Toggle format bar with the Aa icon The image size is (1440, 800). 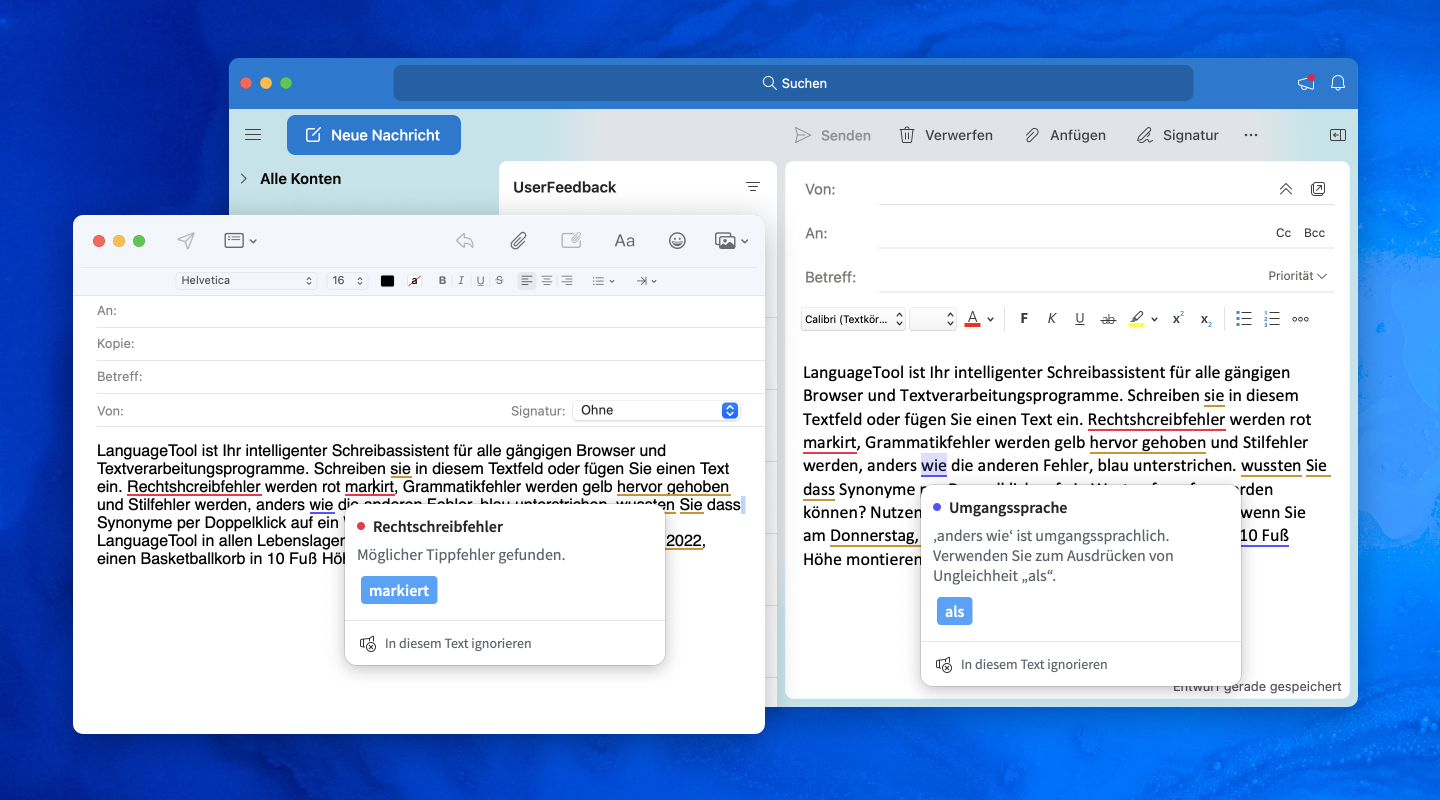click(625, 240)
